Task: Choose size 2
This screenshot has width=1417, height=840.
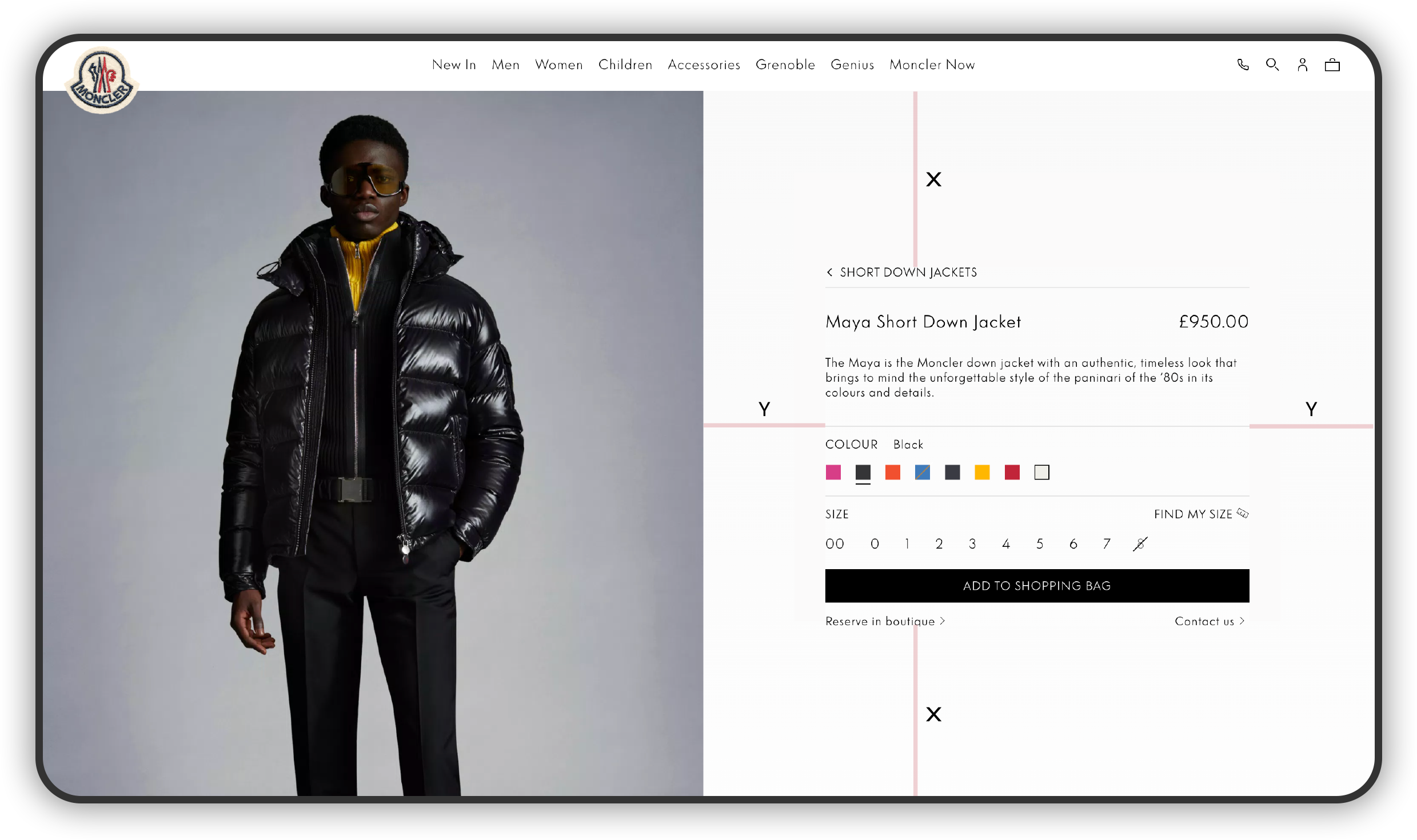Action: pos(939,543)
